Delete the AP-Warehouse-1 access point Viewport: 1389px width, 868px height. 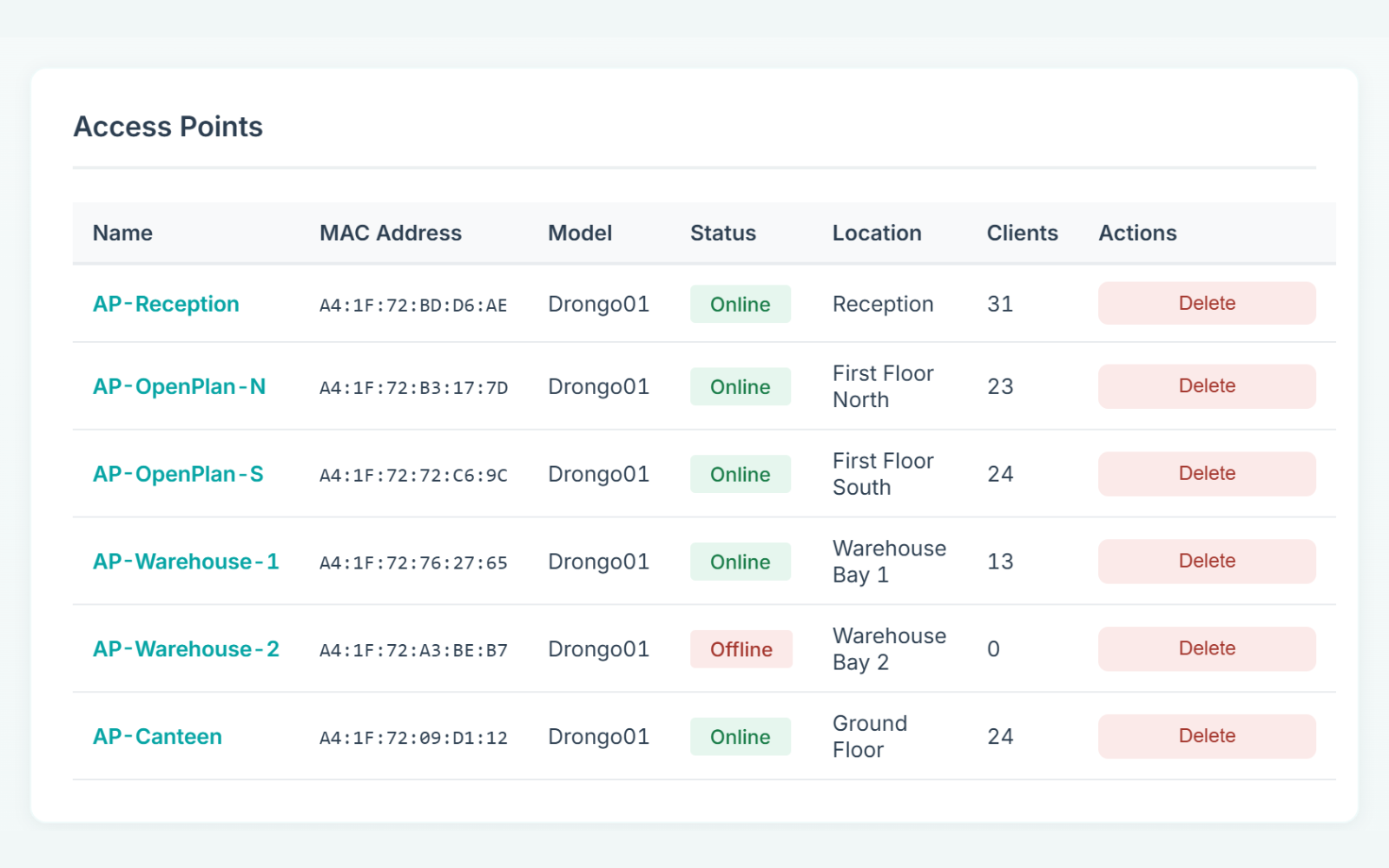point(1207,562)
